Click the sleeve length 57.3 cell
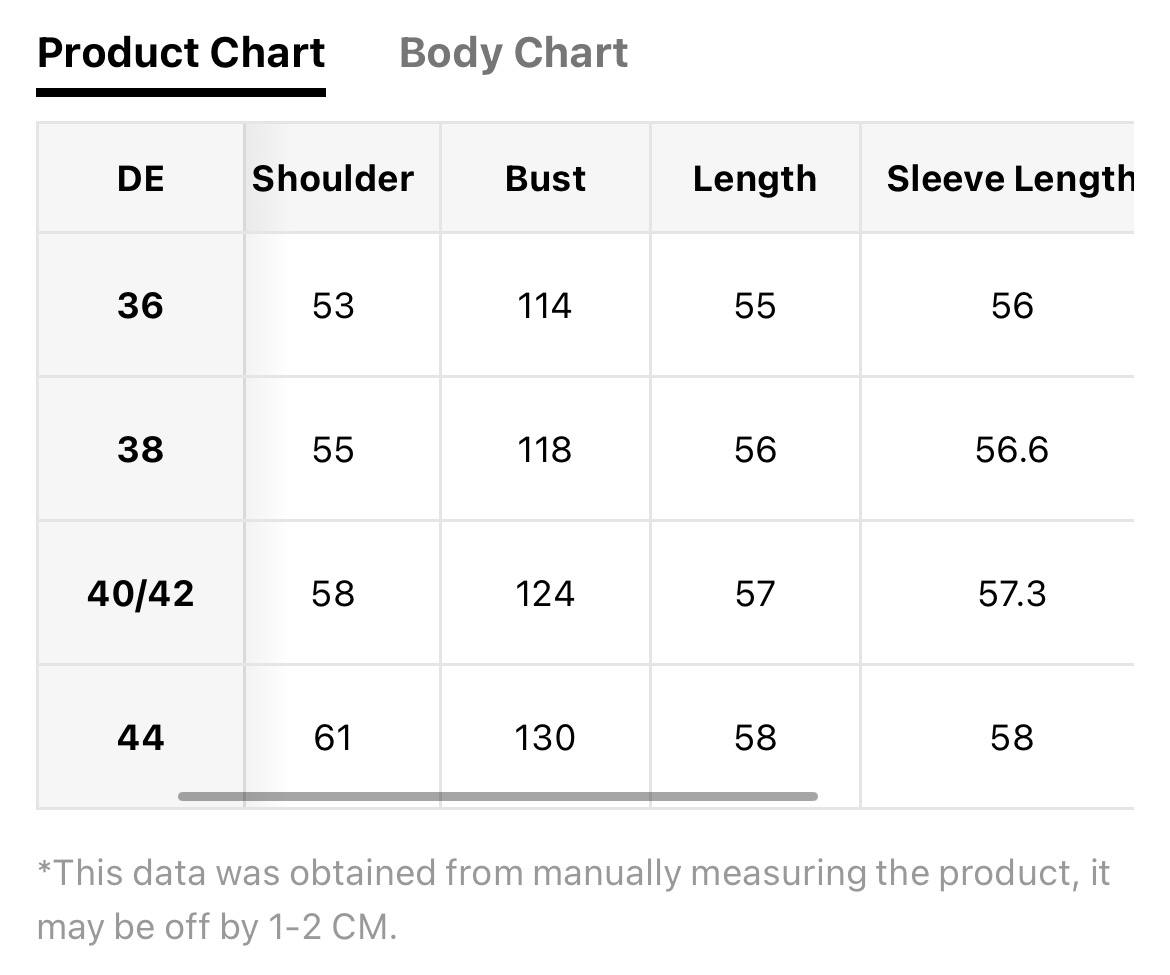The image size is (1170, 975). click(x=998, y=594)
